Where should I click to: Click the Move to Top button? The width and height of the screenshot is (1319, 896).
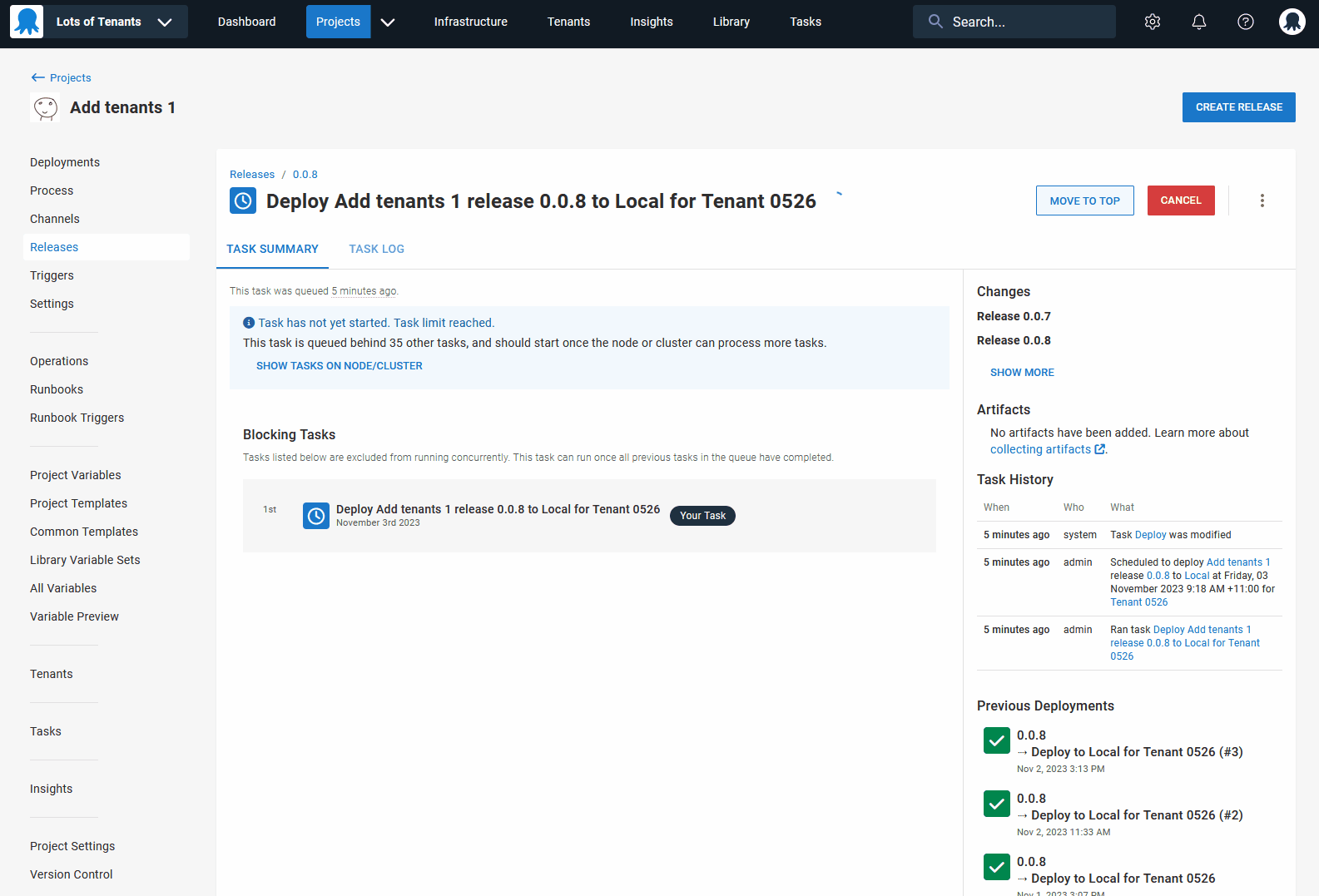click(x=1084, y=200)
